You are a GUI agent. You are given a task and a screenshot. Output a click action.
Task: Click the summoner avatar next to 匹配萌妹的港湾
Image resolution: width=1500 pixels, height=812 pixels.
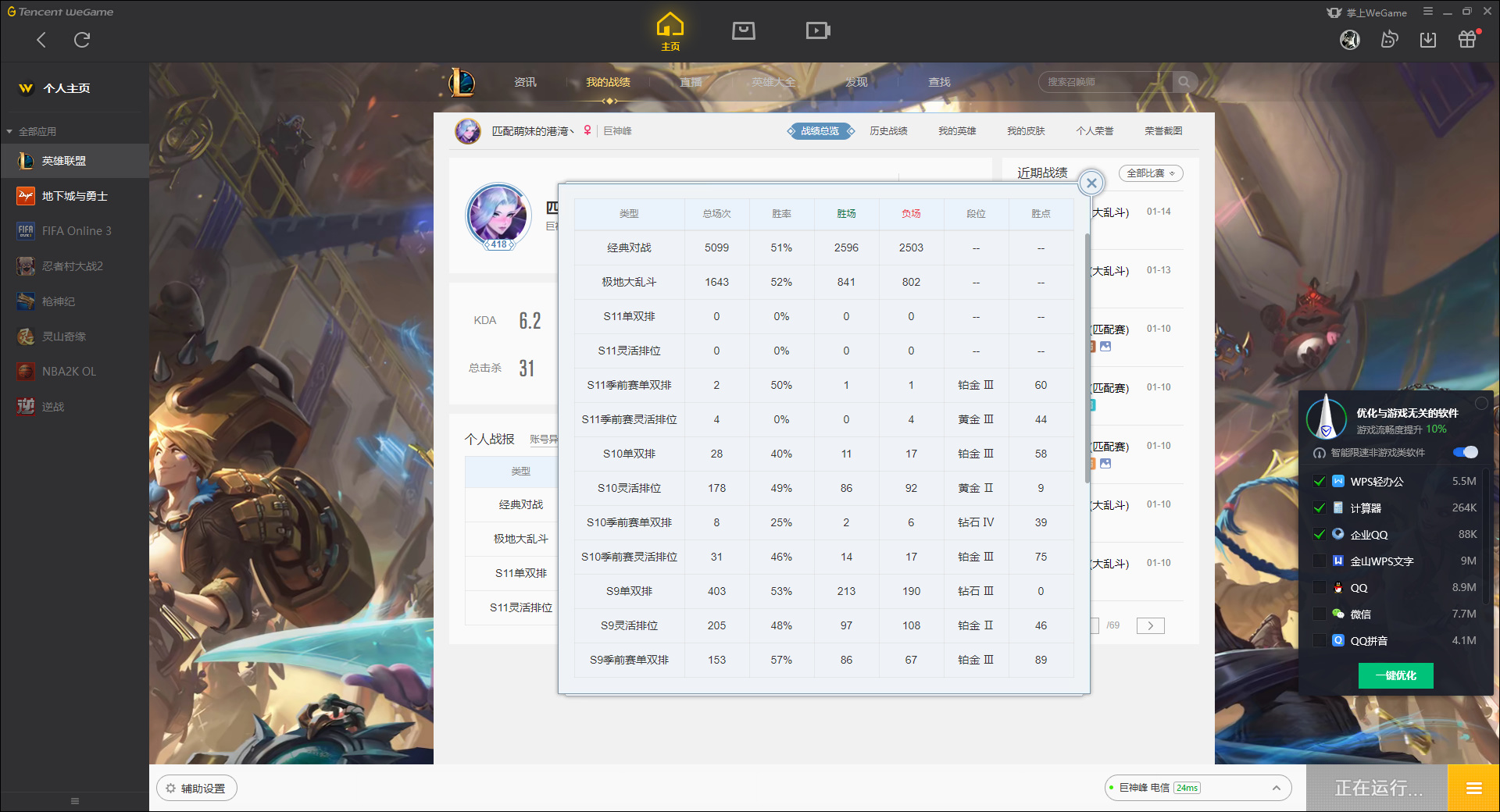(468, 131)
